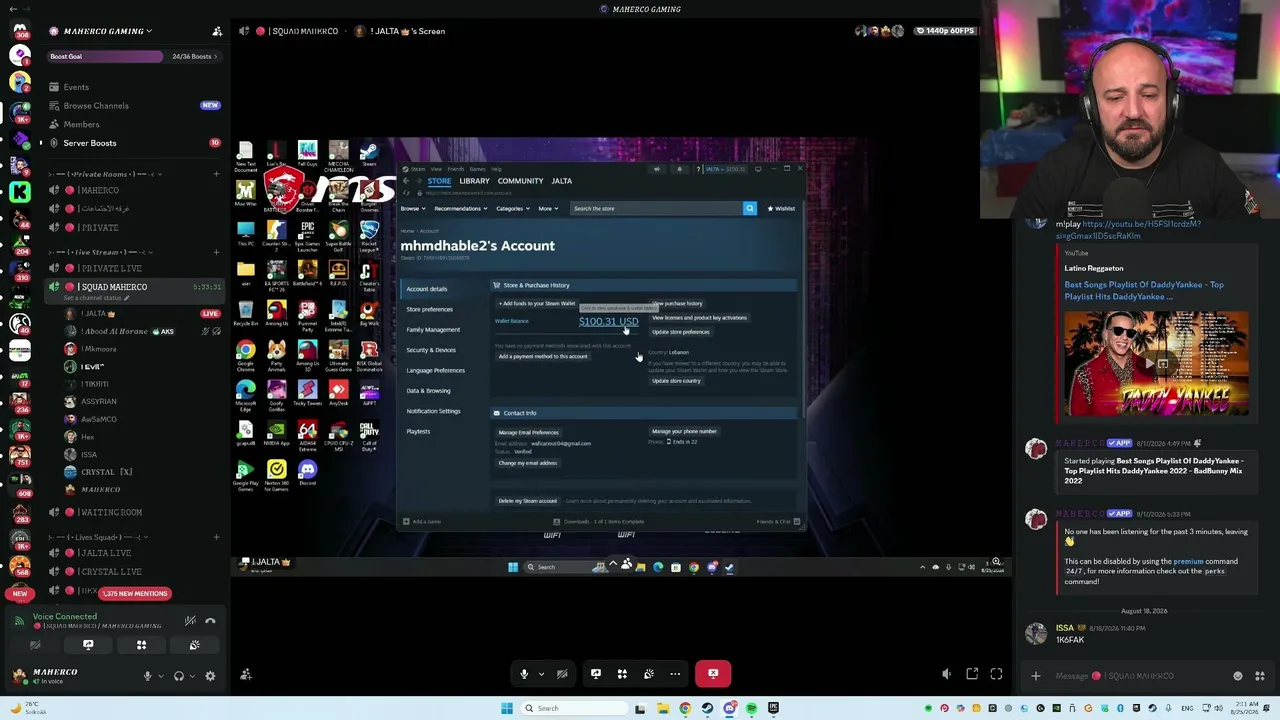Join the MAHERCO voice channel
1280x720 pixels.
pyautogui.click(x=99, y=190)
